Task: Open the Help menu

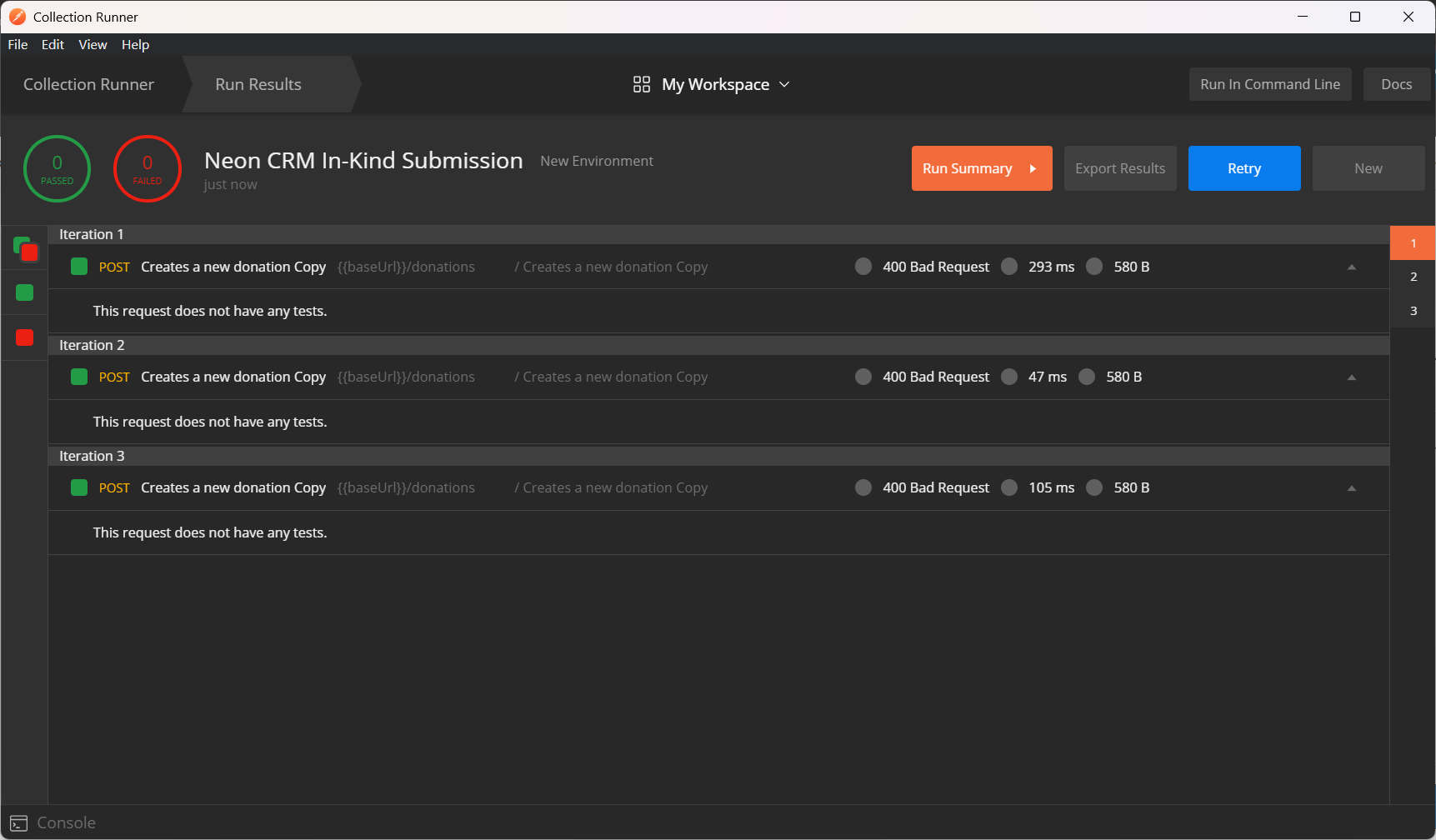Action: (135, 45)
